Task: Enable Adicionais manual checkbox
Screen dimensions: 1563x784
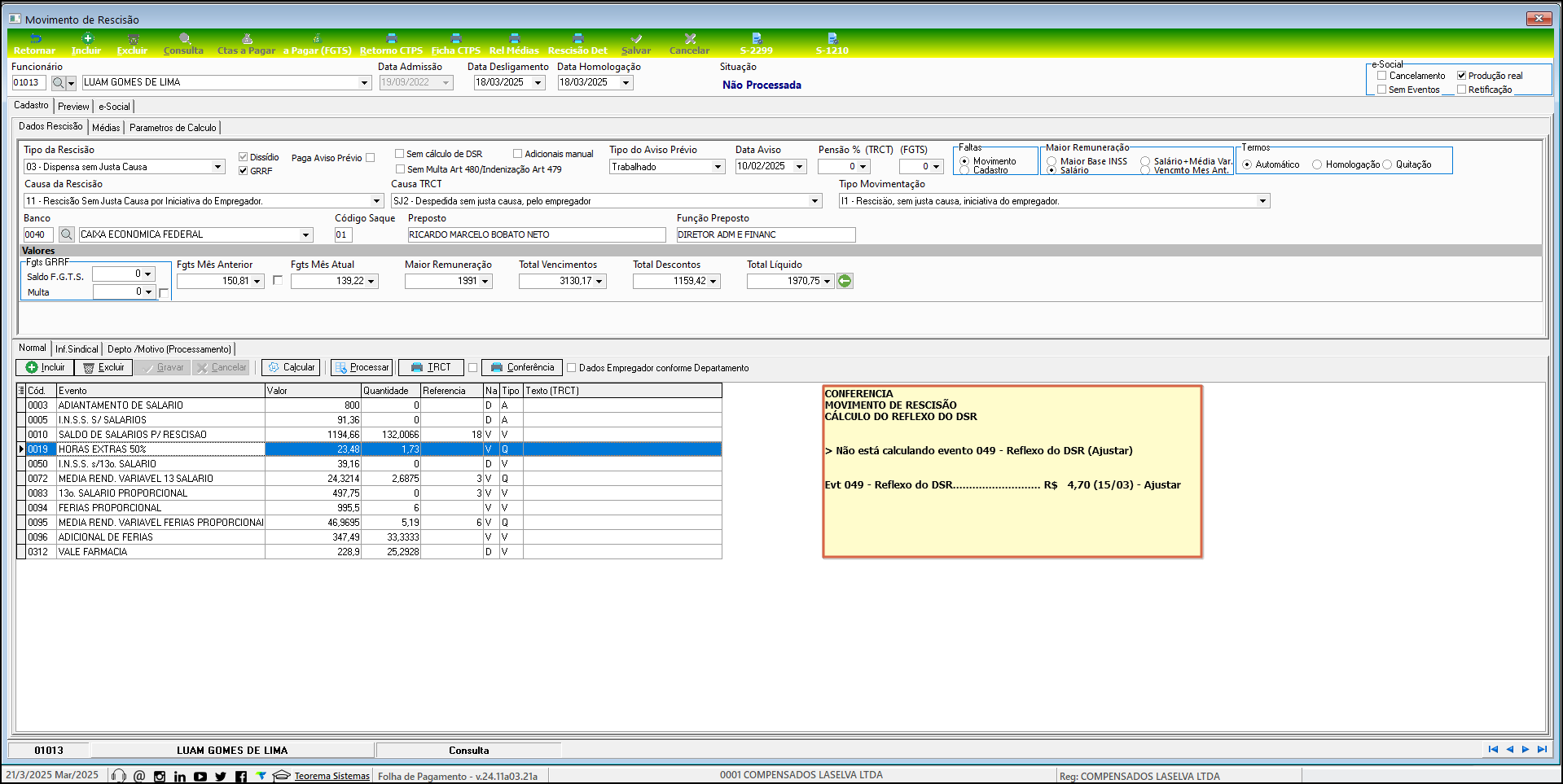Action: (x=518, y=154)
